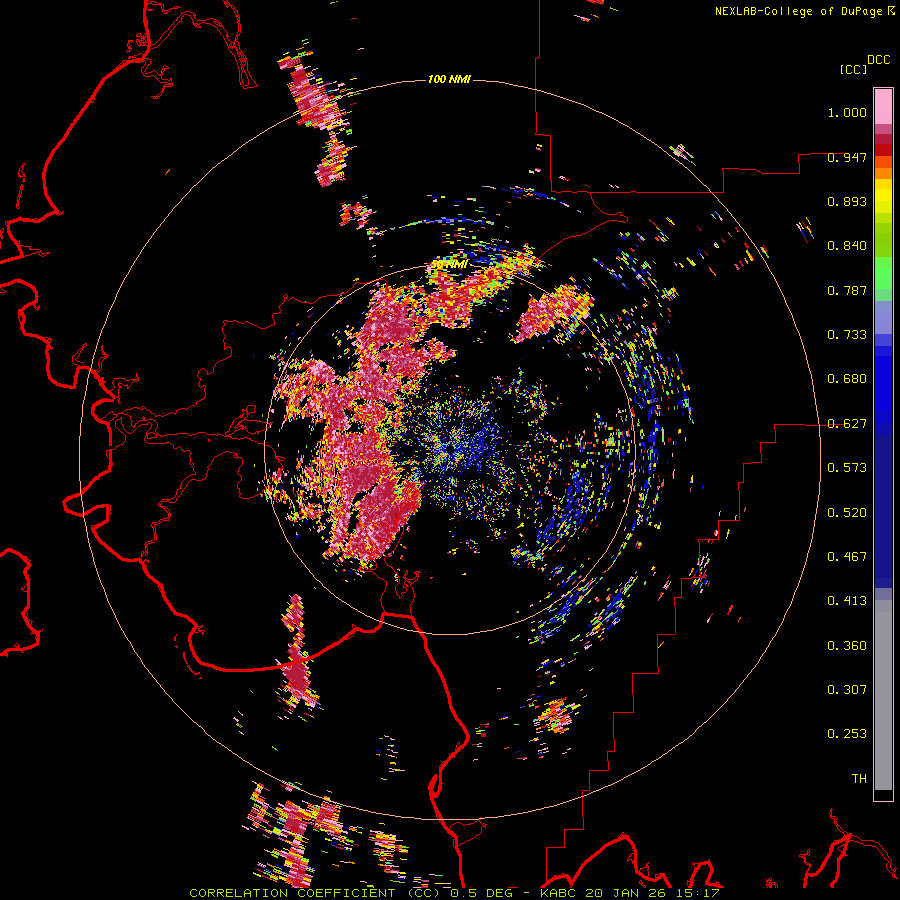Select the 0.733 scale value
The image size is (900, 900).
(x=847, y=335)
